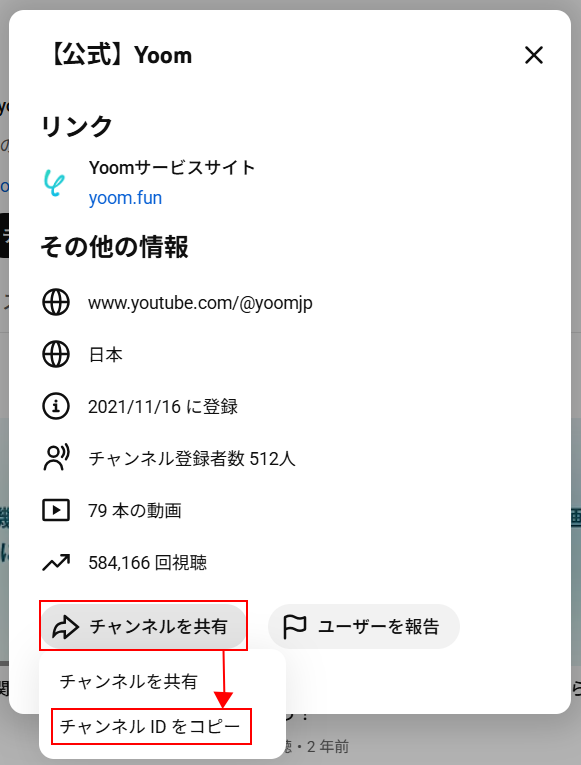Click the subscriber count person icon

[x=56, y=458]
